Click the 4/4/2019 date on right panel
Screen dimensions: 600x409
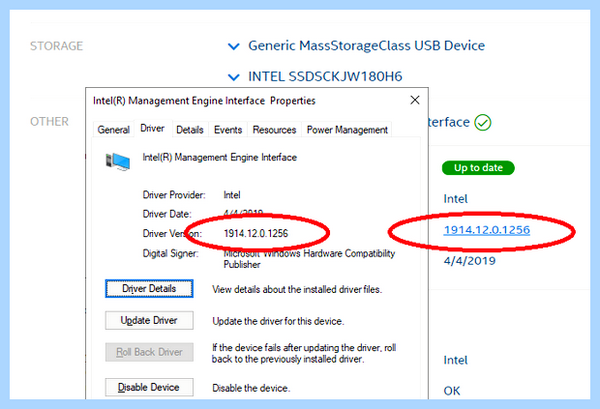[470, 261]
